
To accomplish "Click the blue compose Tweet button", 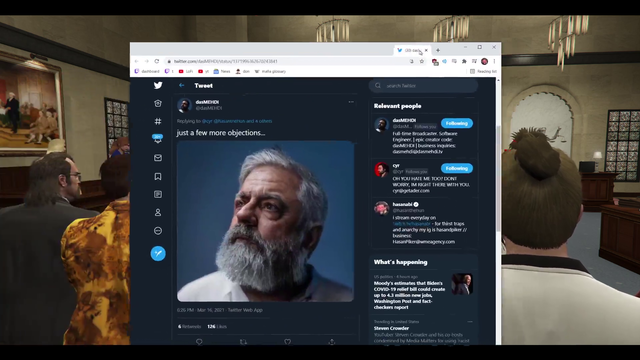I will pos(158,253).
